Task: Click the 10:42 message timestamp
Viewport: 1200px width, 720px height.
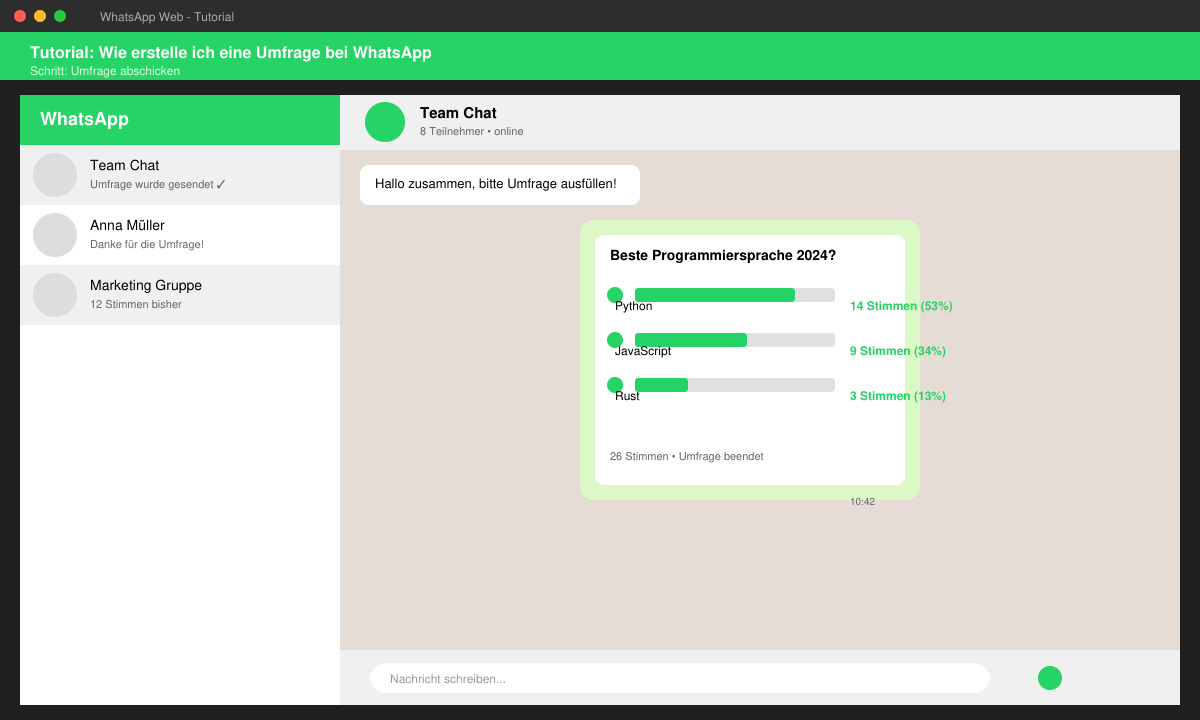Action: (x=862, y=502)
